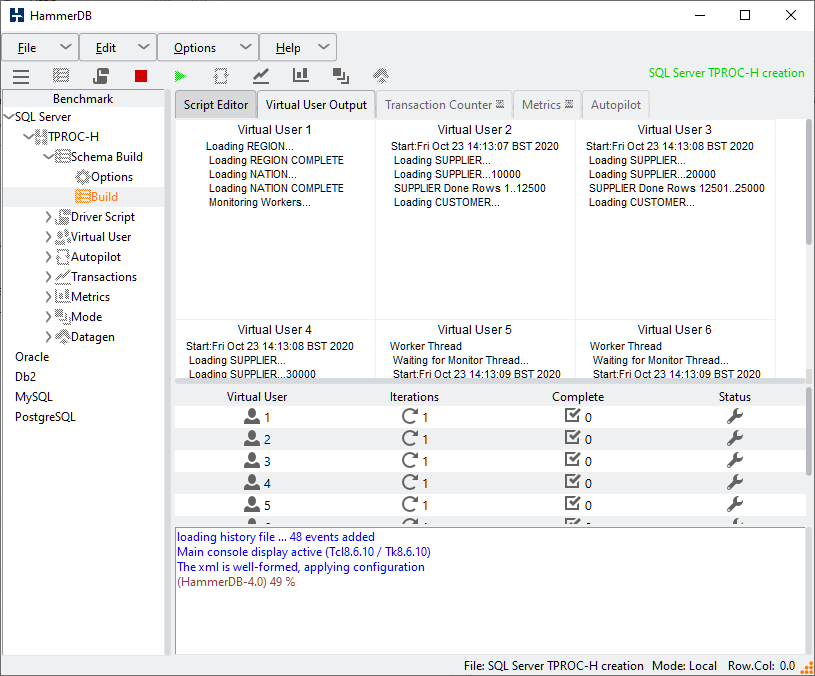
Task: Click the Complete check icon for user 1
Action: pyautogui.click(x=572, y=416)
